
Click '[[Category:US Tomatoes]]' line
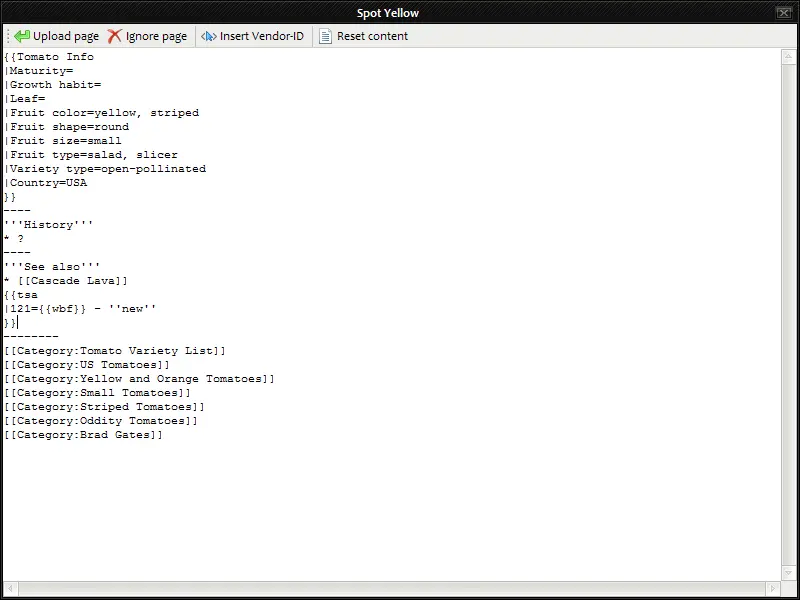tap(87, 365)
